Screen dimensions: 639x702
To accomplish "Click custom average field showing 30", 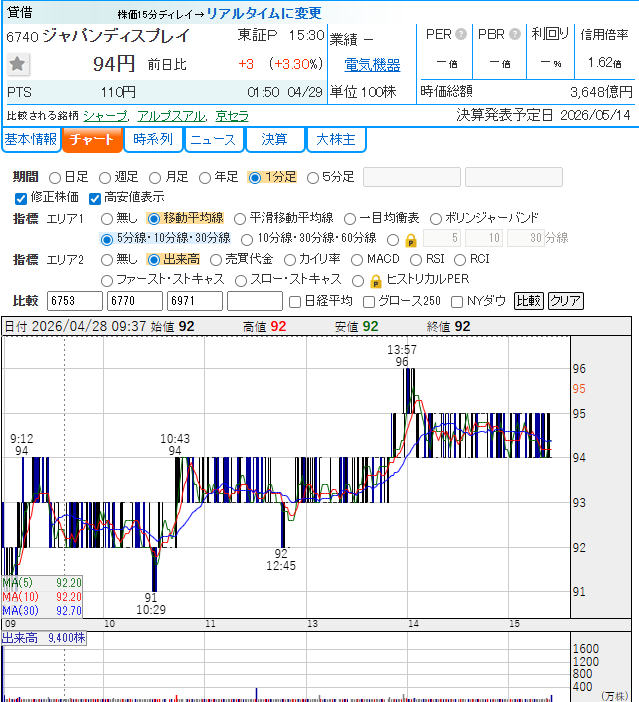I will click(526, 238).
